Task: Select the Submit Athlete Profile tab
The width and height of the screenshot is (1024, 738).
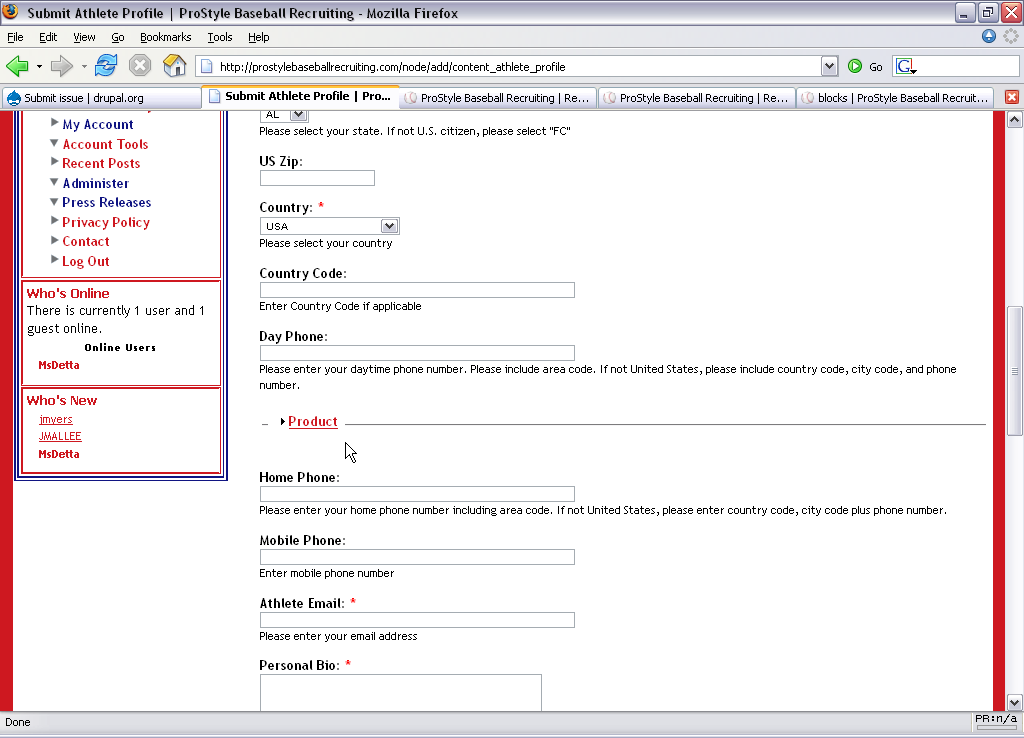Action: (x=300, y=97)
